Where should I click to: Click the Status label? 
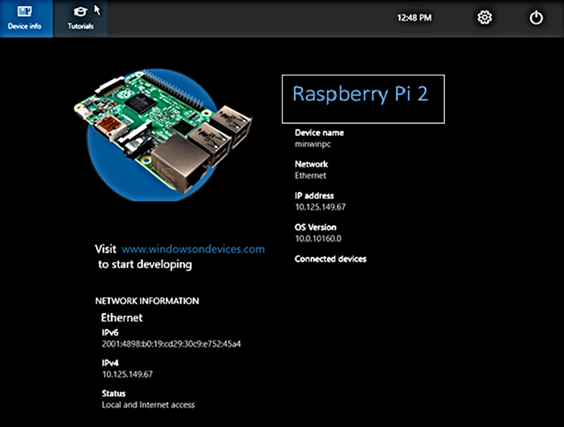click(x=114, y=393)
